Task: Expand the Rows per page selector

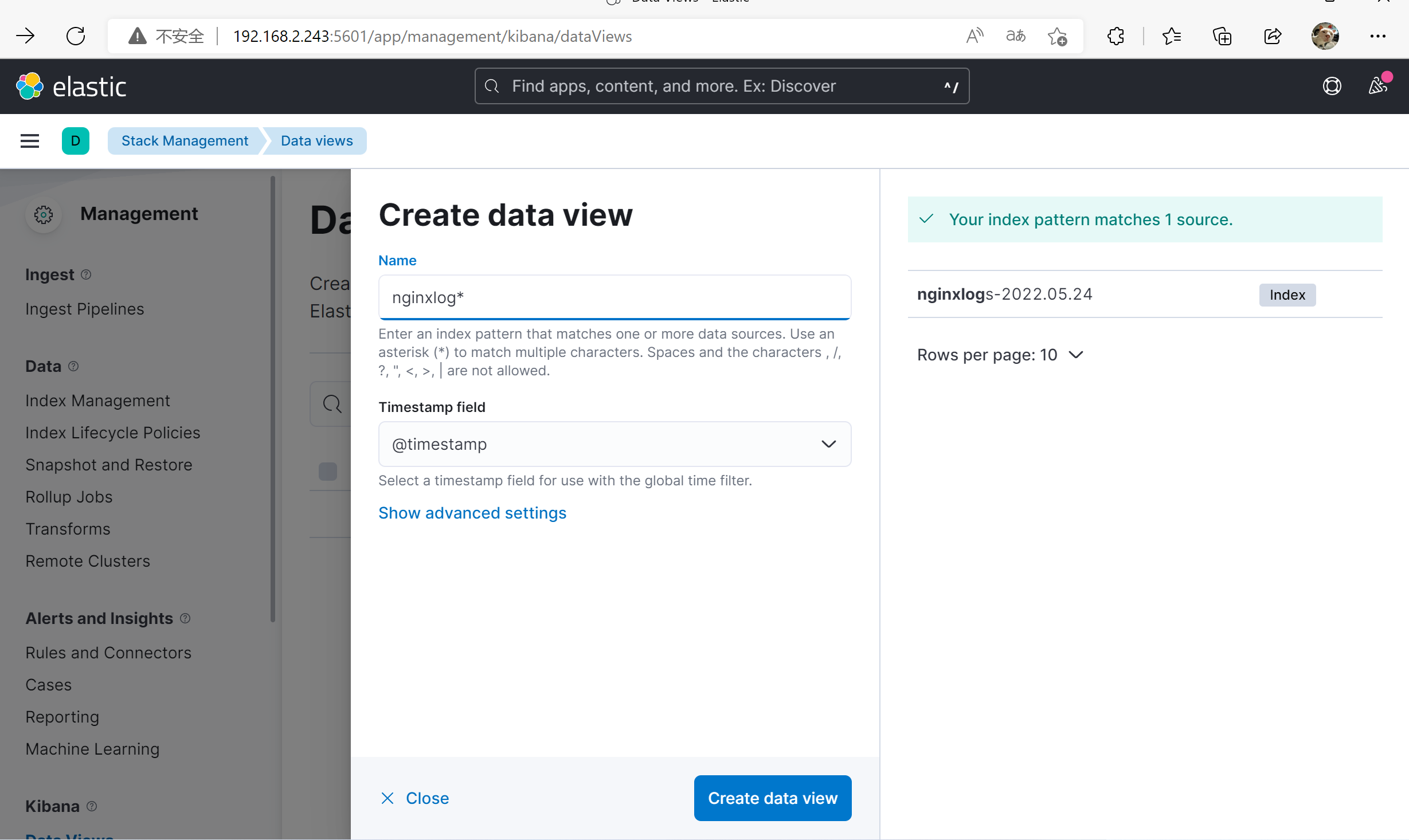Action: point(1000,355)
